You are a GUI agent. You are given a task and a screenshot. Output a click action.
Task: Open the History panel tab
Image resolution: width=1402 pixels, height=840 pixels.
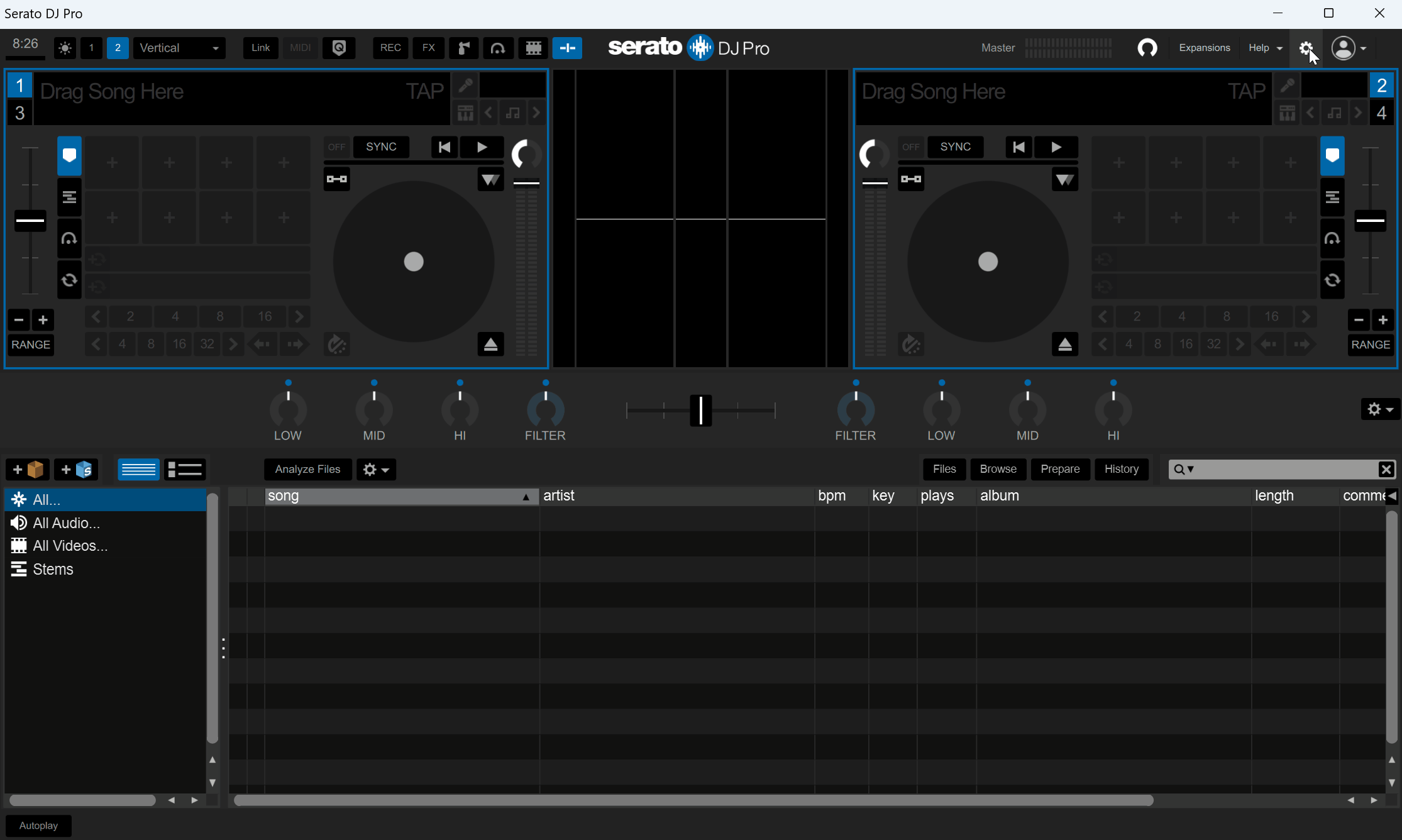pyautogui.click(x=1121, y=469)
